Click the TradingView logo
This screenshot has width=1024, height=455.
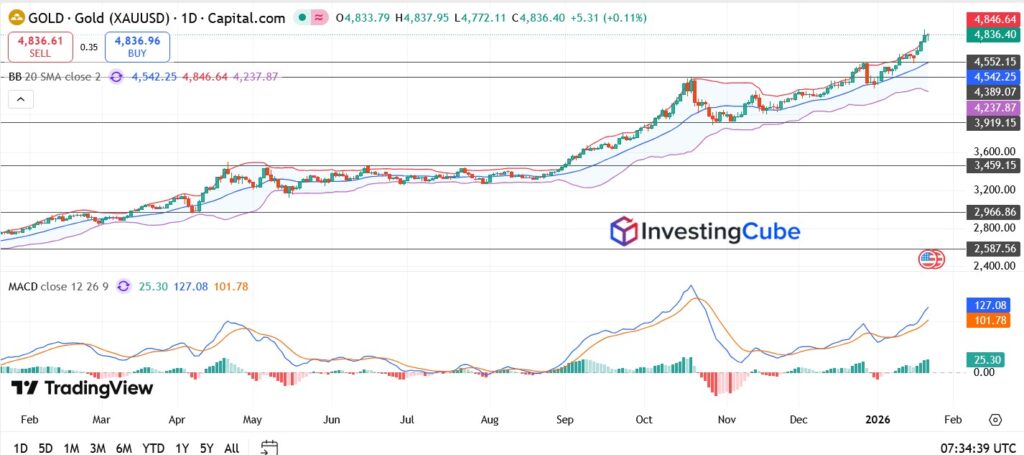click(x=82, y=388)
